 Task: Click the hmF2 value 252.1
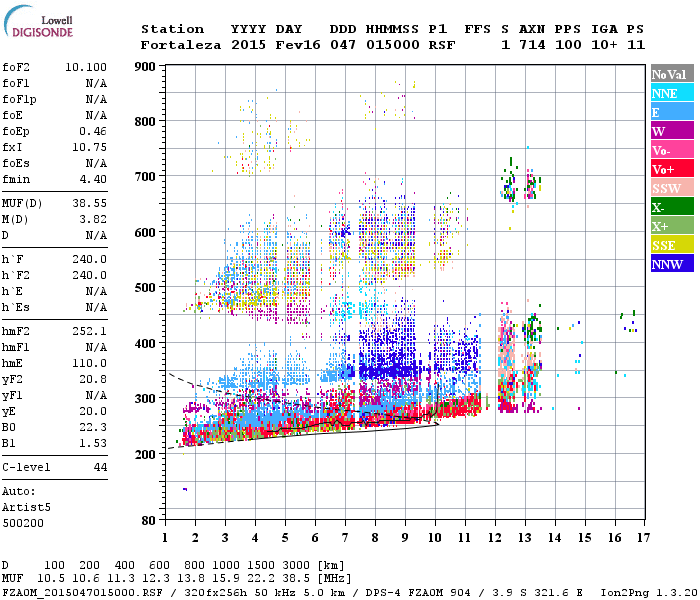tap(89, 332)
